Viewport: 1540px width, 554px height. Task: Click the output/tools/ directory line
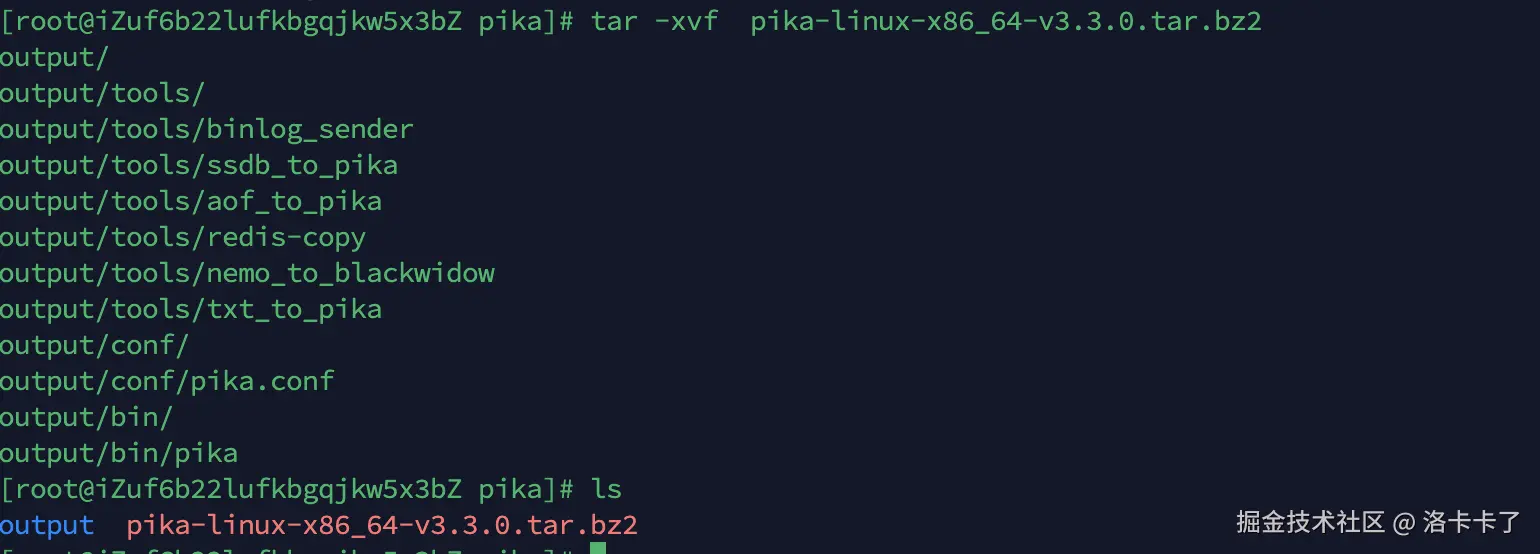pos(102,93)
